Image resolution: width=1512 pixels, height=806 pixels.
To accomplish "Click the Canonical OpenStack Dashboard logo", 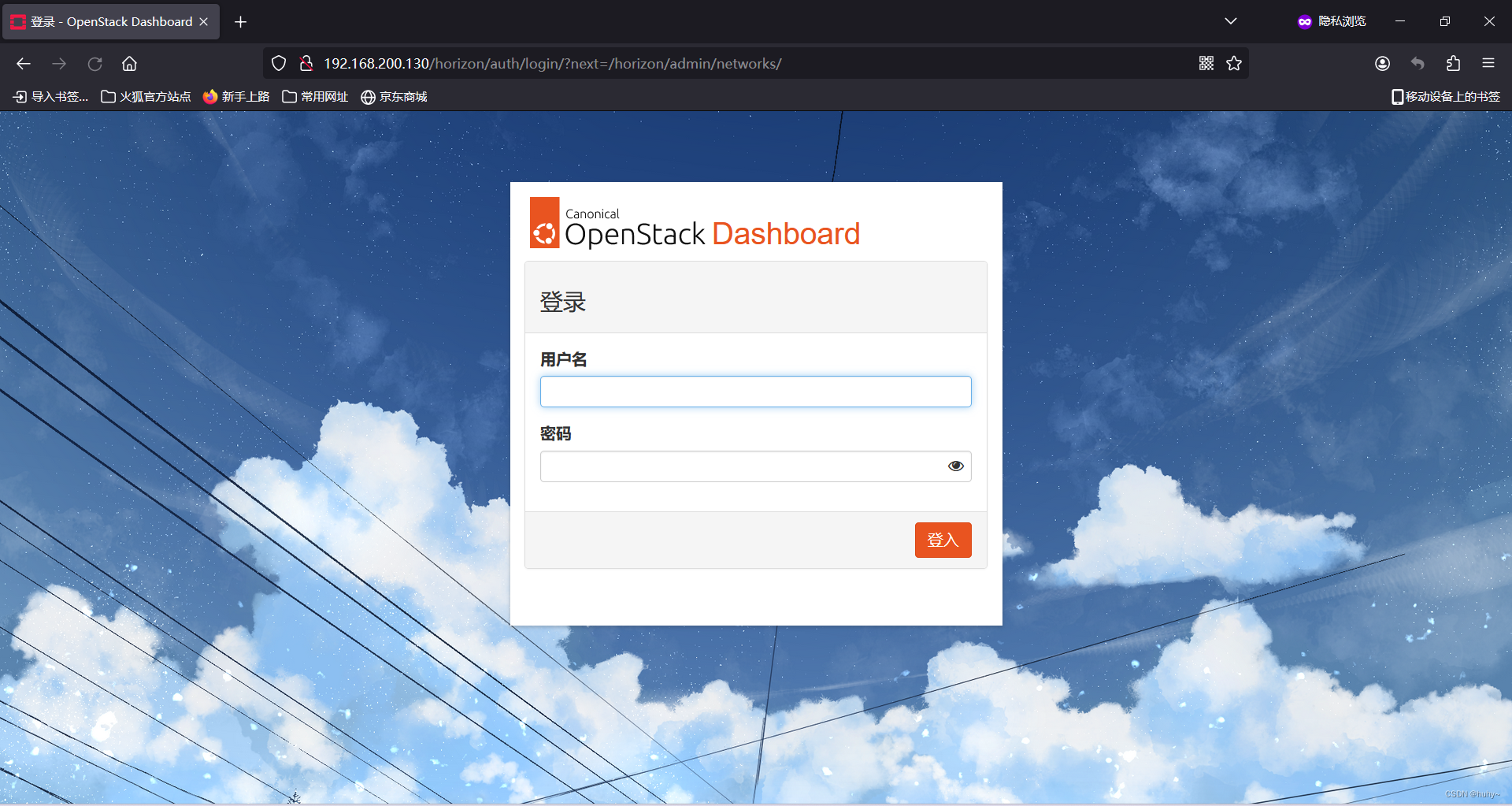I will (x=695, y=223).
